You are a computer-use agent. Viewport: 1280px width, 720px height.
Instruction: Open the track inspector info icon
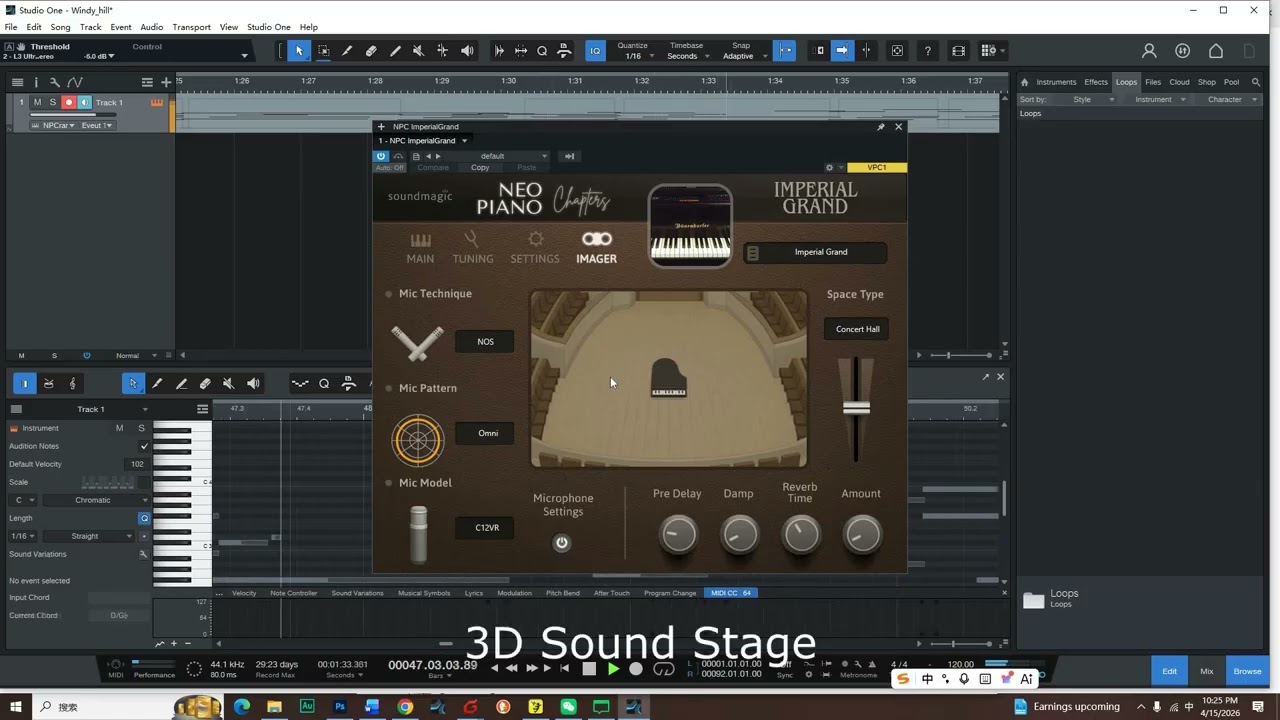click(x=36, y=82)
